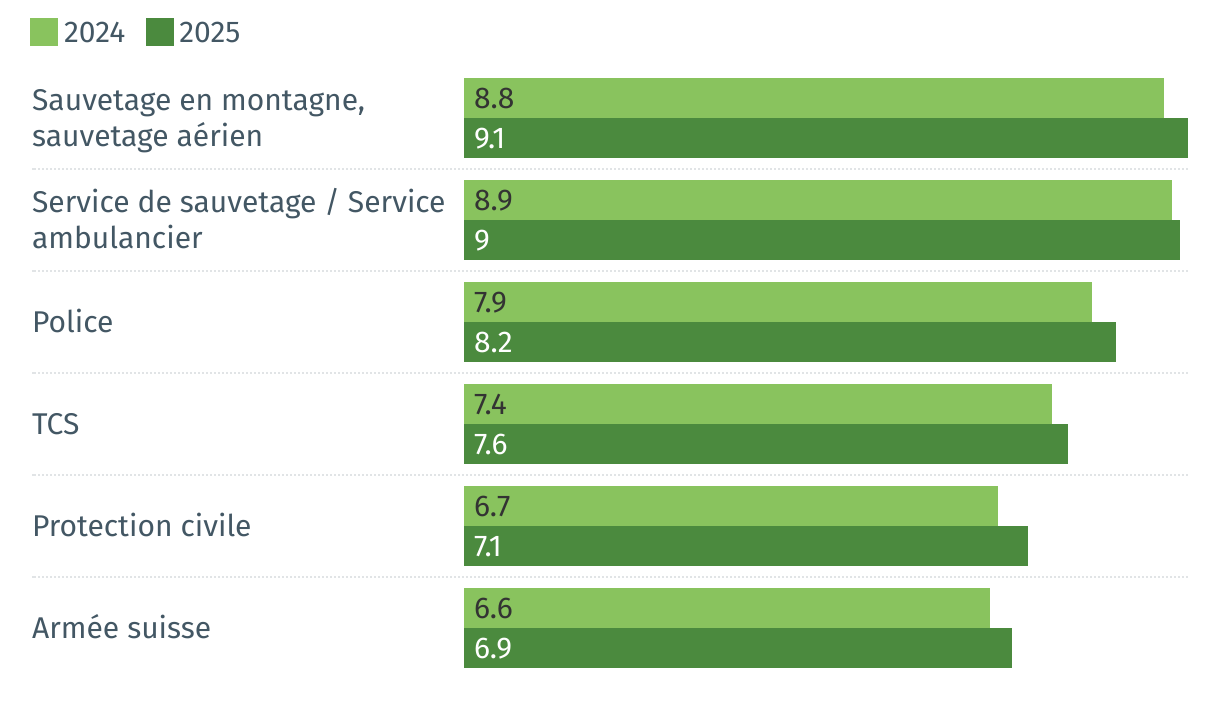Screen dimensions: 1220x718
Task: Click the Armée suisse category label
Action: (121, 628)
